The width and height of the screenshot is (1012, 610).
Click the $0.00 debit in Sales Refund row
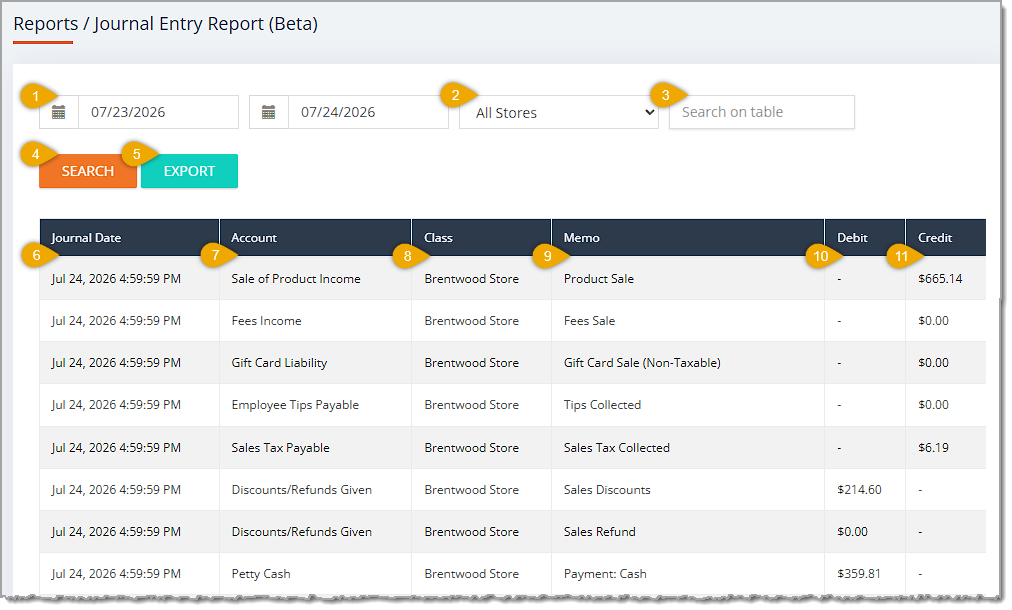[853, 532]
